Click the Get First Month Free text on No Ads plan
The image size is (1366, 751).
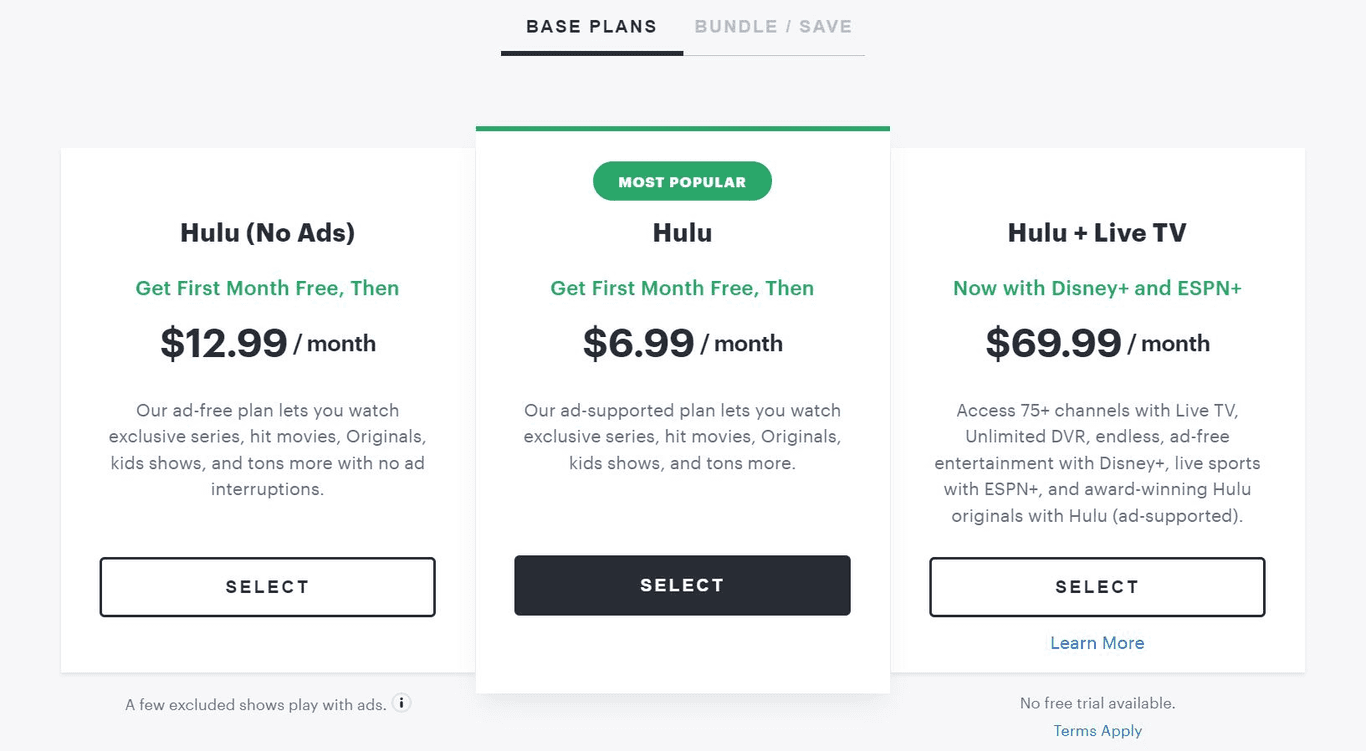pos(267,288)
